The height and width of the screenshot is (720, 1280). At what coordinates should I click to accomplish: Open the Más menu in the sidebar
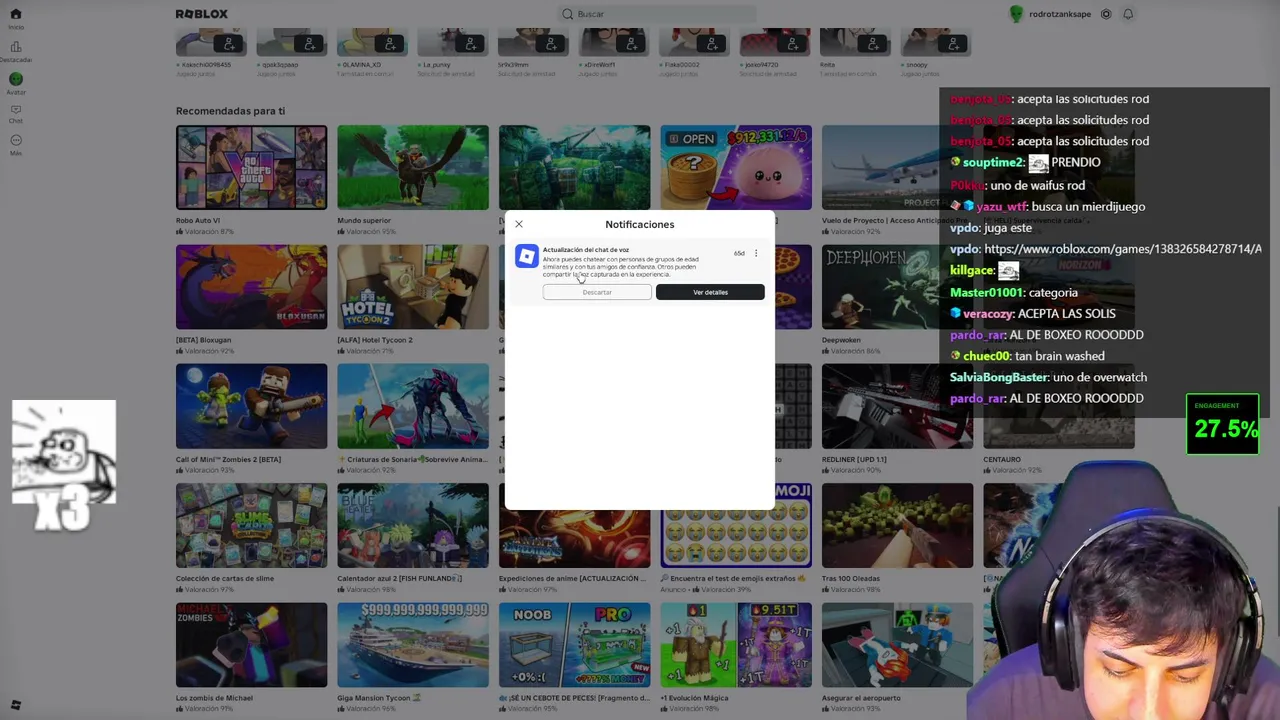coord(16,144)
